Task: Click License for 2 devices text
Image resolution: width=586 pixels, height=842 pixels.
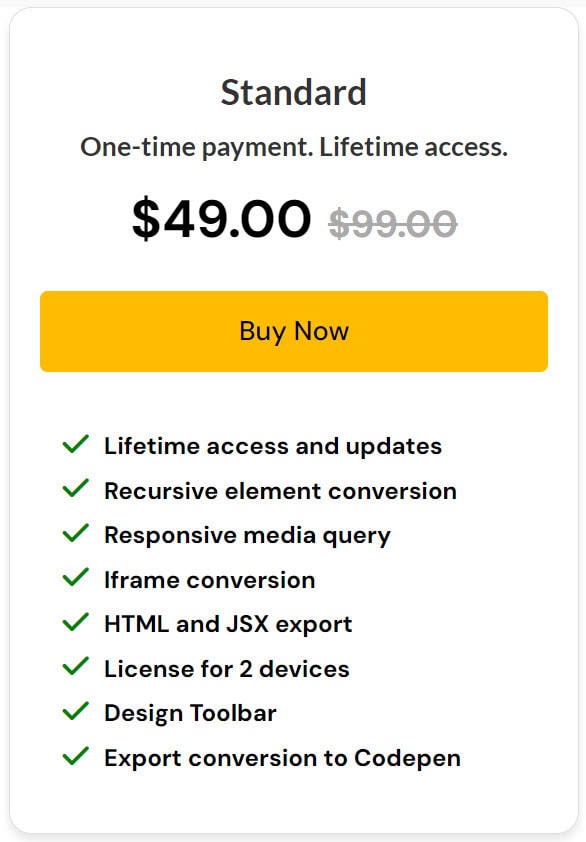Action: [x=227, y=669]
